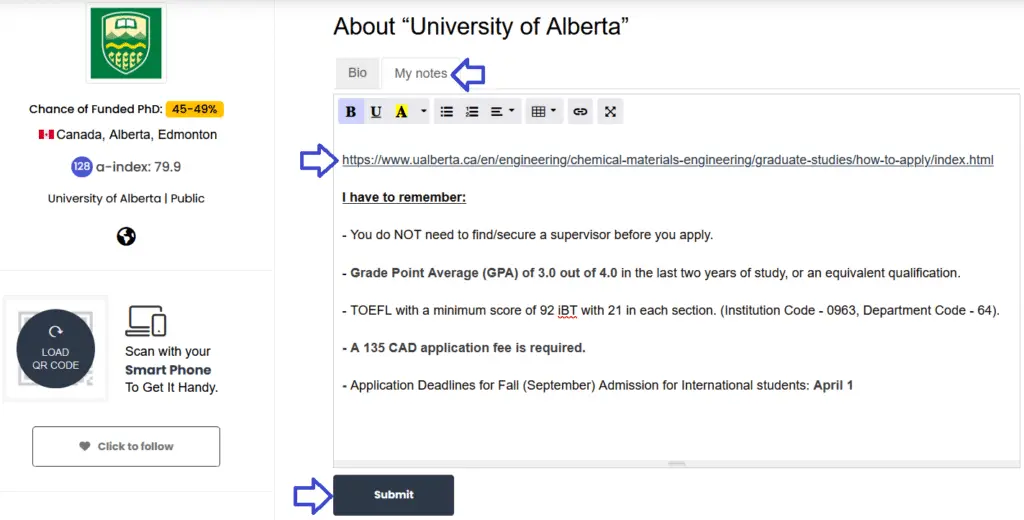Click the 45-49% funded PhD badge
The height and width of the screenshot is (520, 1024).
pyautogui.click(x=195, y=109)
